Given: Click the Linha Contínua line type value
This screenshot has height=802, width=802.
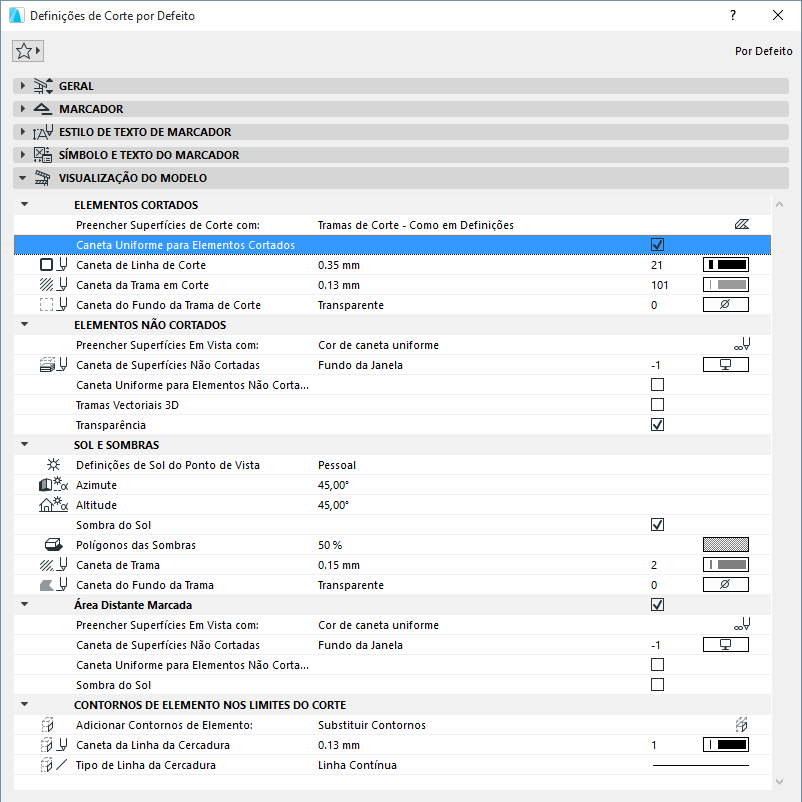Looking at the screenshot, I should point(357,765).
